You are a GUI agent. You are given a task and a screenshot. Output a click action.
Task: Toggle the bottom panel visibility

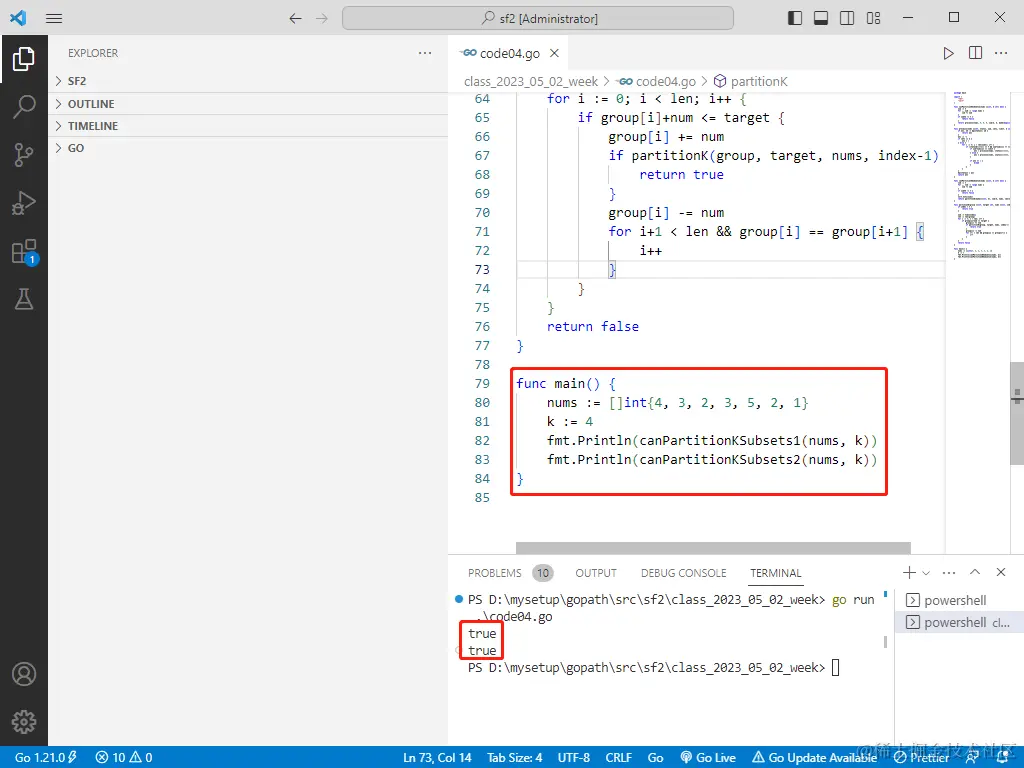(821, 18)
